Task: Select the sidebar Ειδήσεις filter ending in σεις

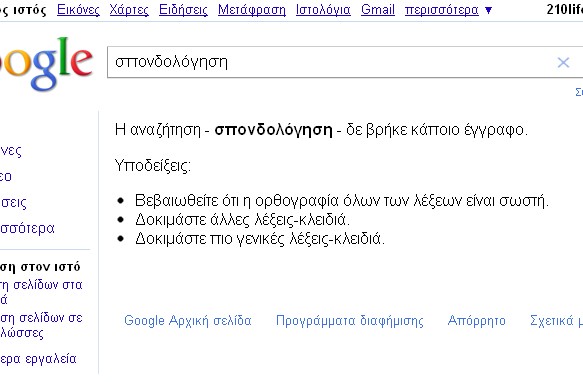Action: pos(13,203)
